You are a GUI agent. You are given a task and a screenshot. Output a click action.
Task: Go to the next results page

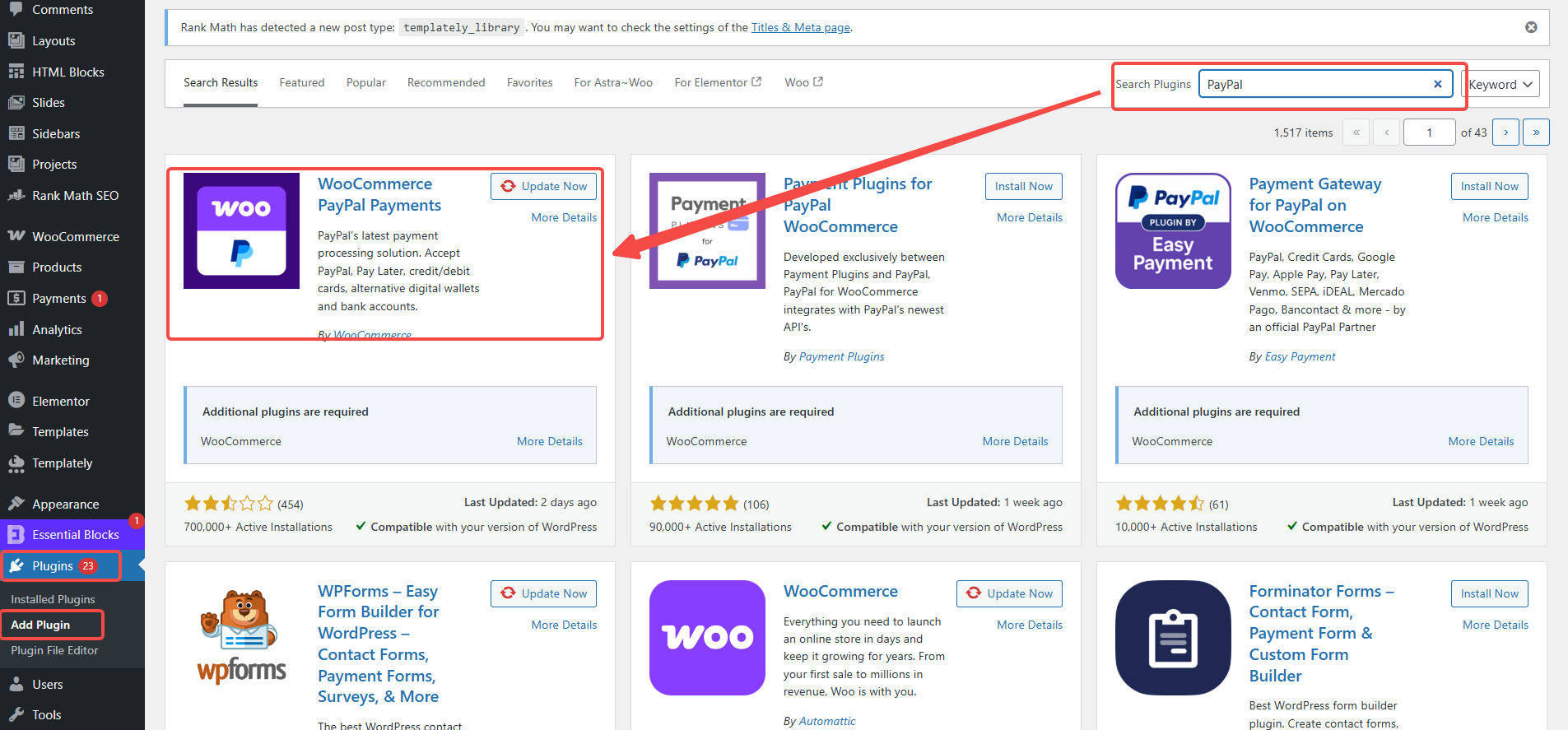(x=1505, y=133)
